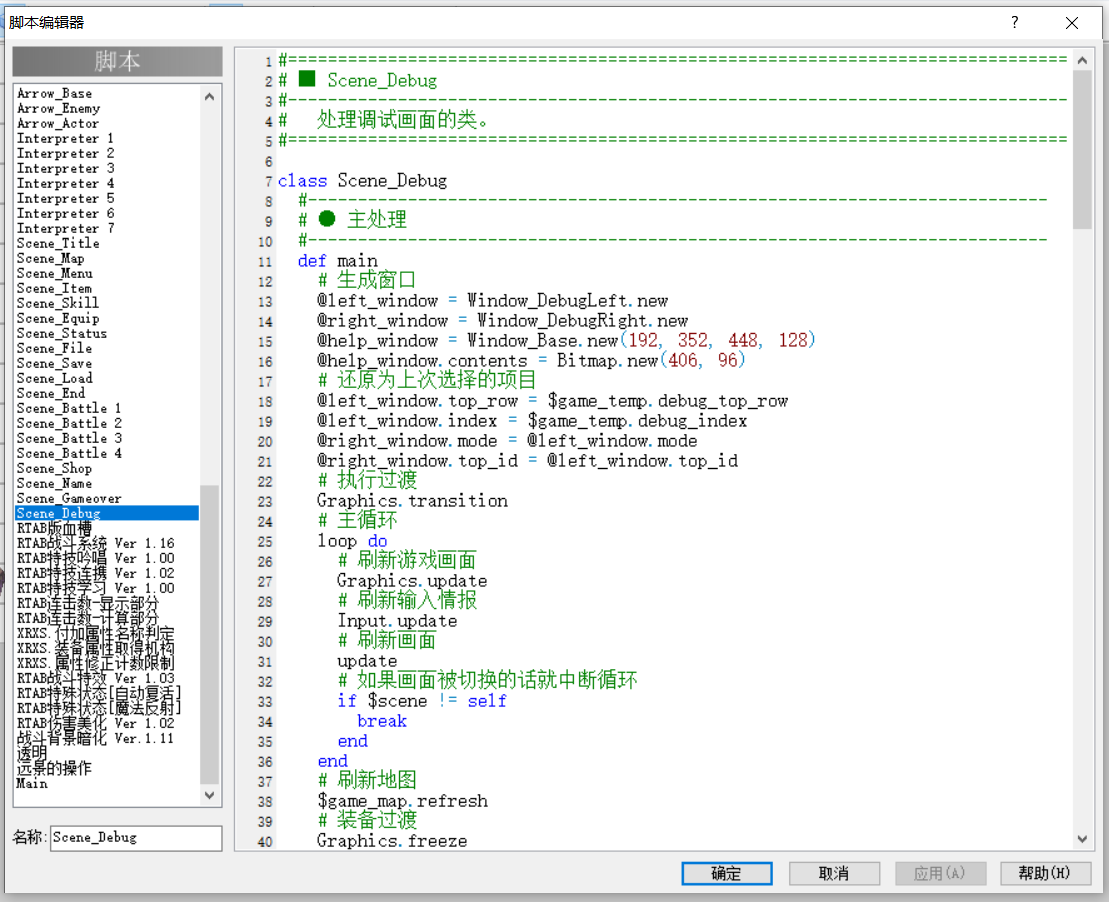Click the 确定 confirm button

coord(726,874)
